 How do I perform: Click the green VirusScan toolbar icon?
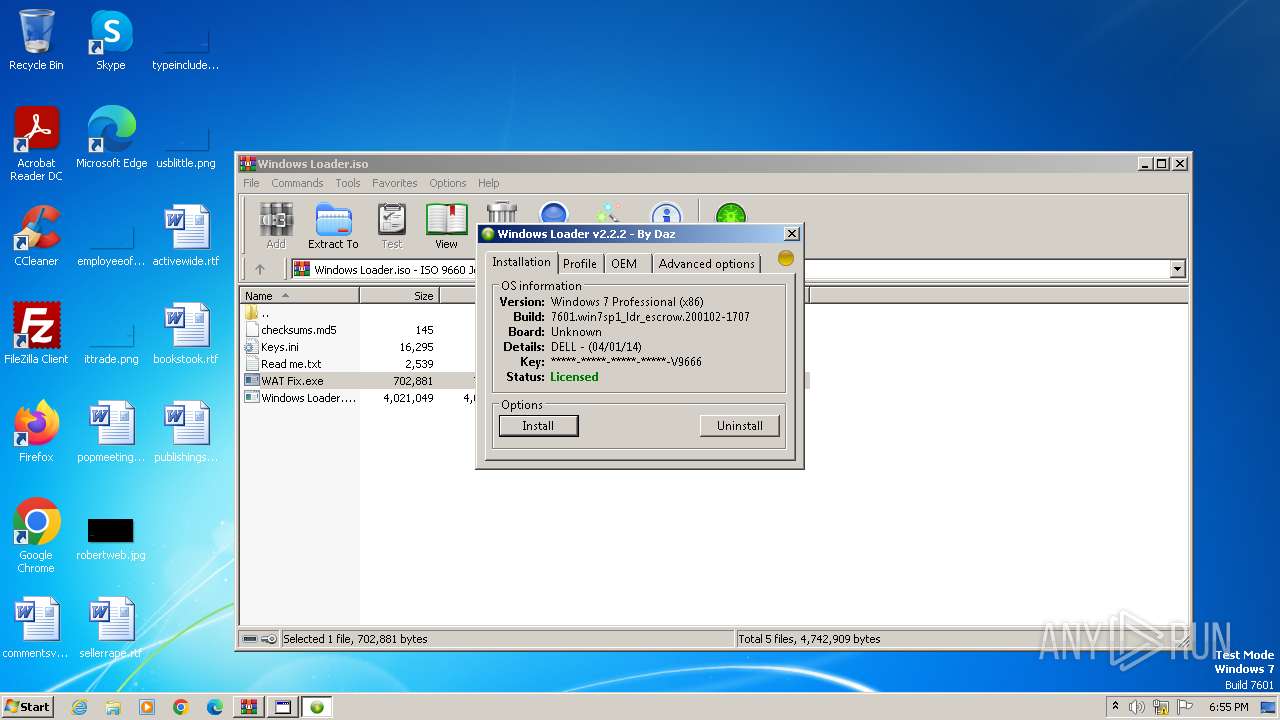tap(731, 213)
